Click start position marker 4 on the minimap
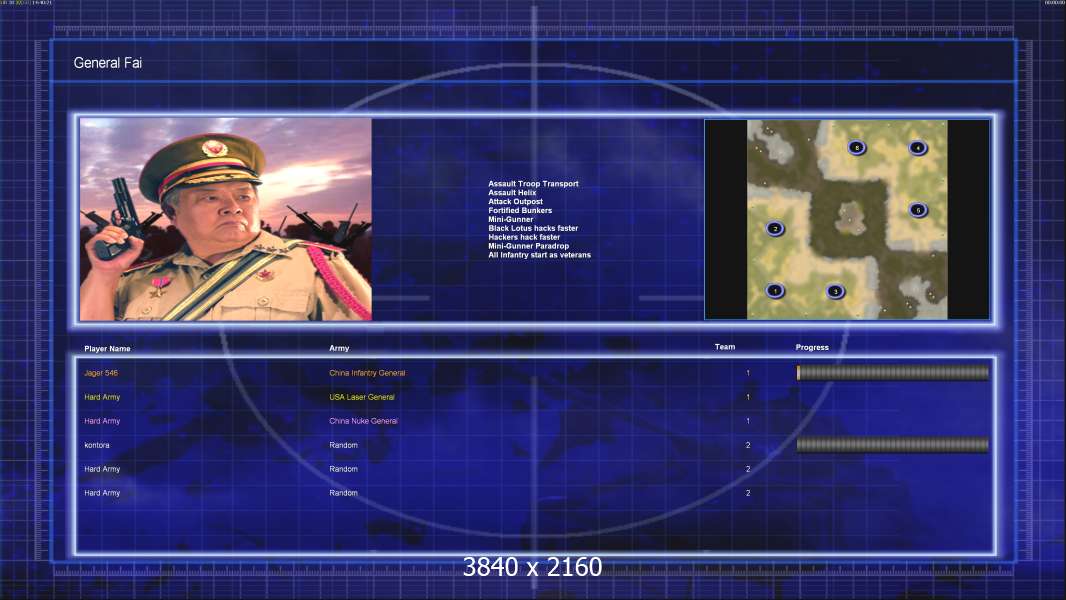Screen dimensions: 1066x600 coord(918,147)
